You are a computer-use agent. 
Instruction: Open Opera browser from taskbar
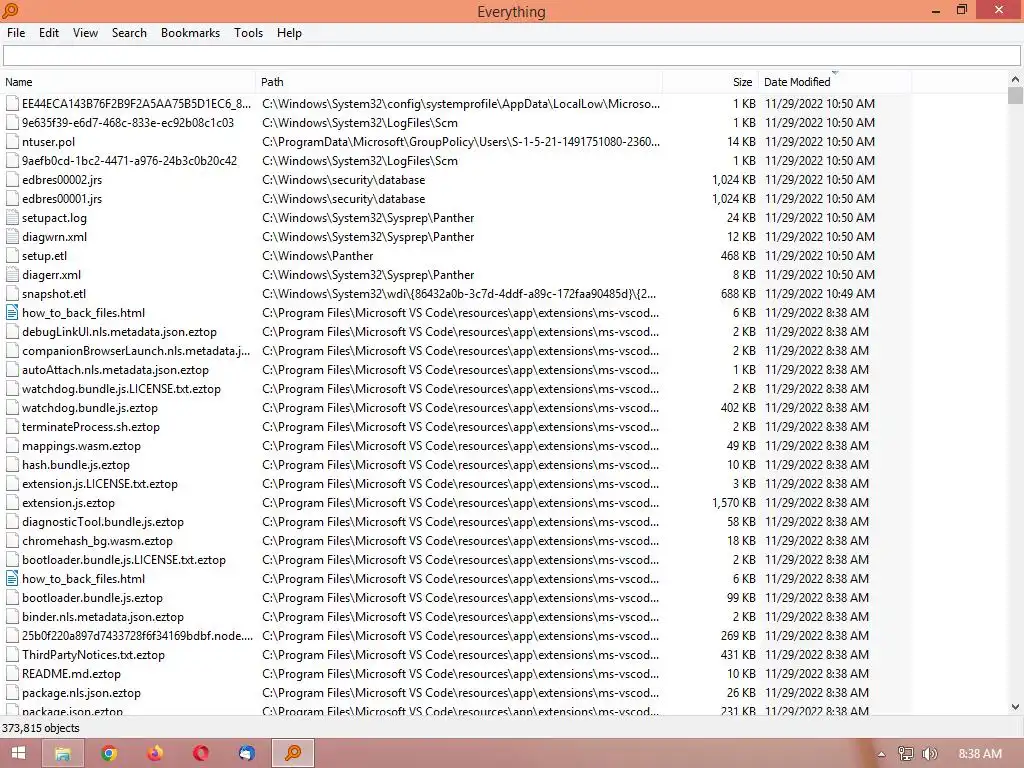201,753
